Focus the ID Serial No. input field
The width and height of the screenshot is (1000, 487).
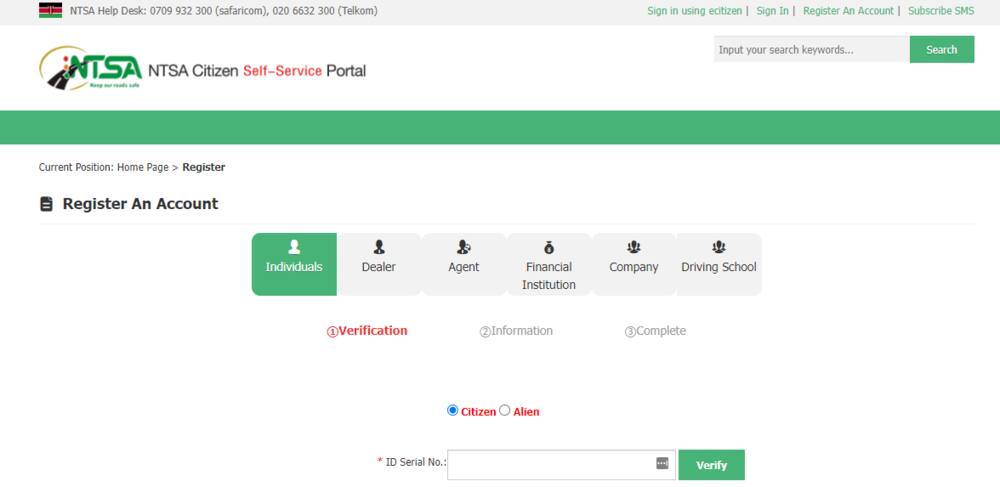click(561, 465)
